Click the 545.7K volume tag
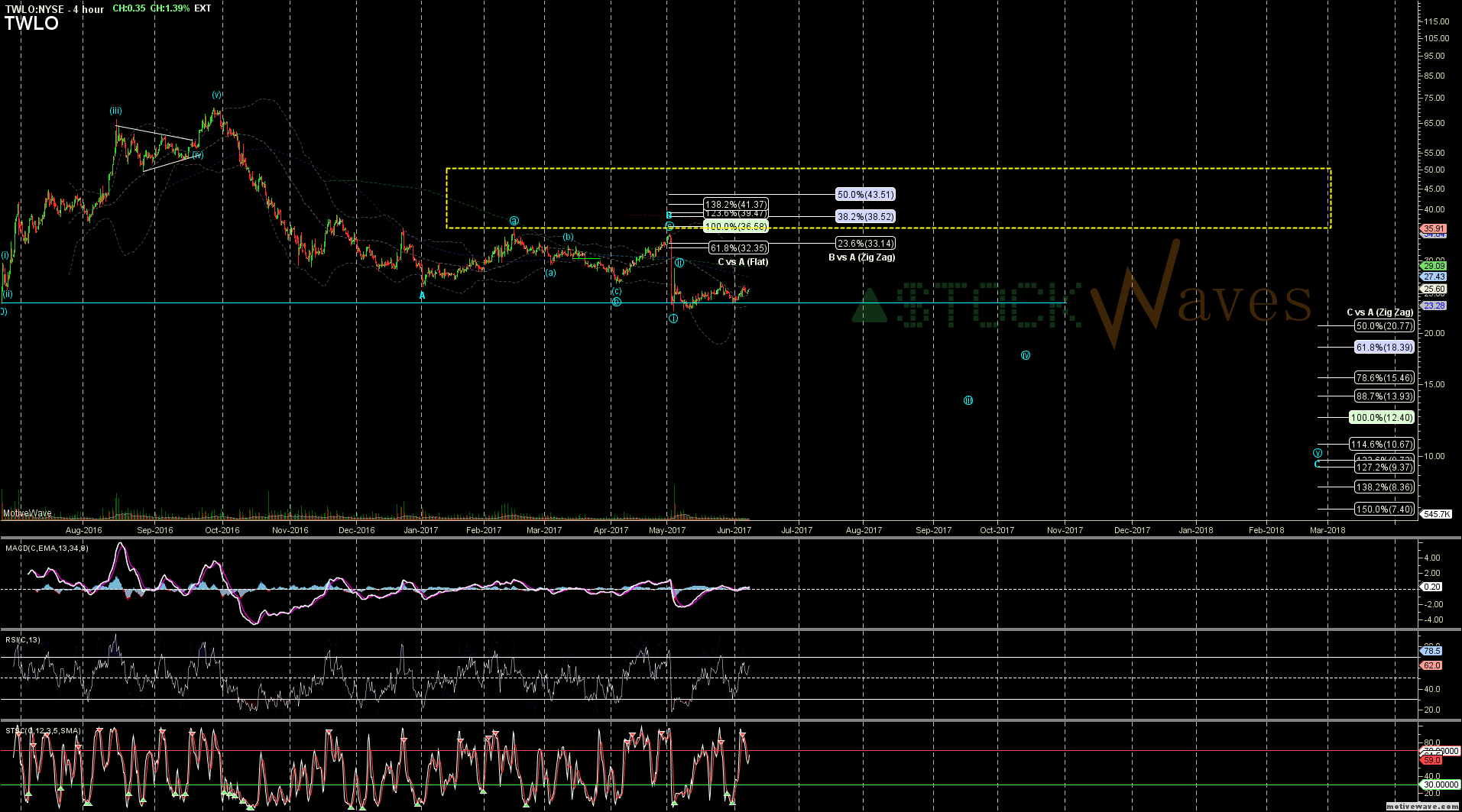This screenshot has width=1462, height=812. click(x=1436, y=514)
